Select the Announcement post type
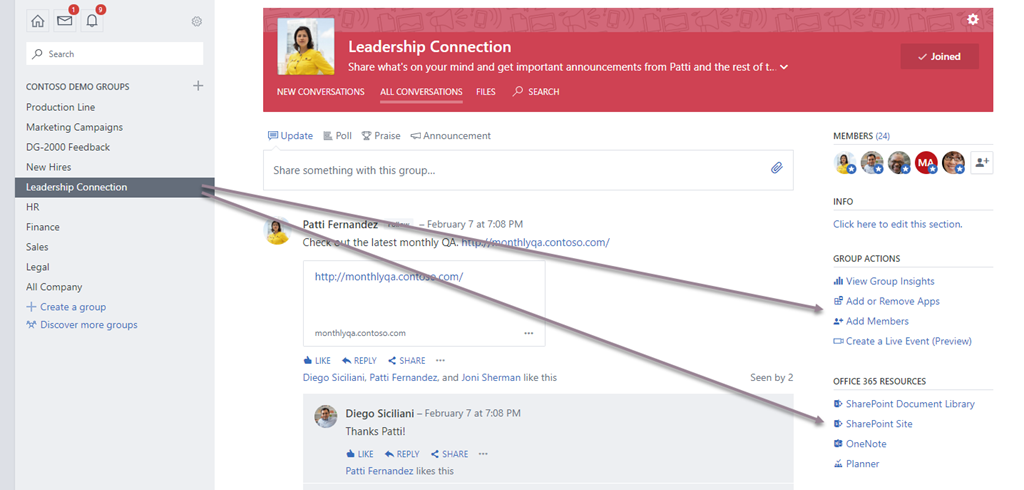This screenshot has width=1024, height=490. pyautogui.click(x=451, y=136)
